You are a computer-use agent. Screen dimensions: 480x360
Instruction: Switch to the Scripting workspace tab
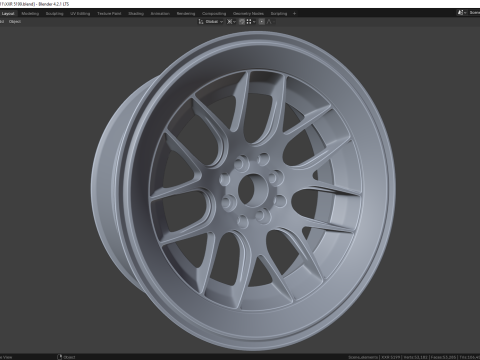[x=279, y=13]
